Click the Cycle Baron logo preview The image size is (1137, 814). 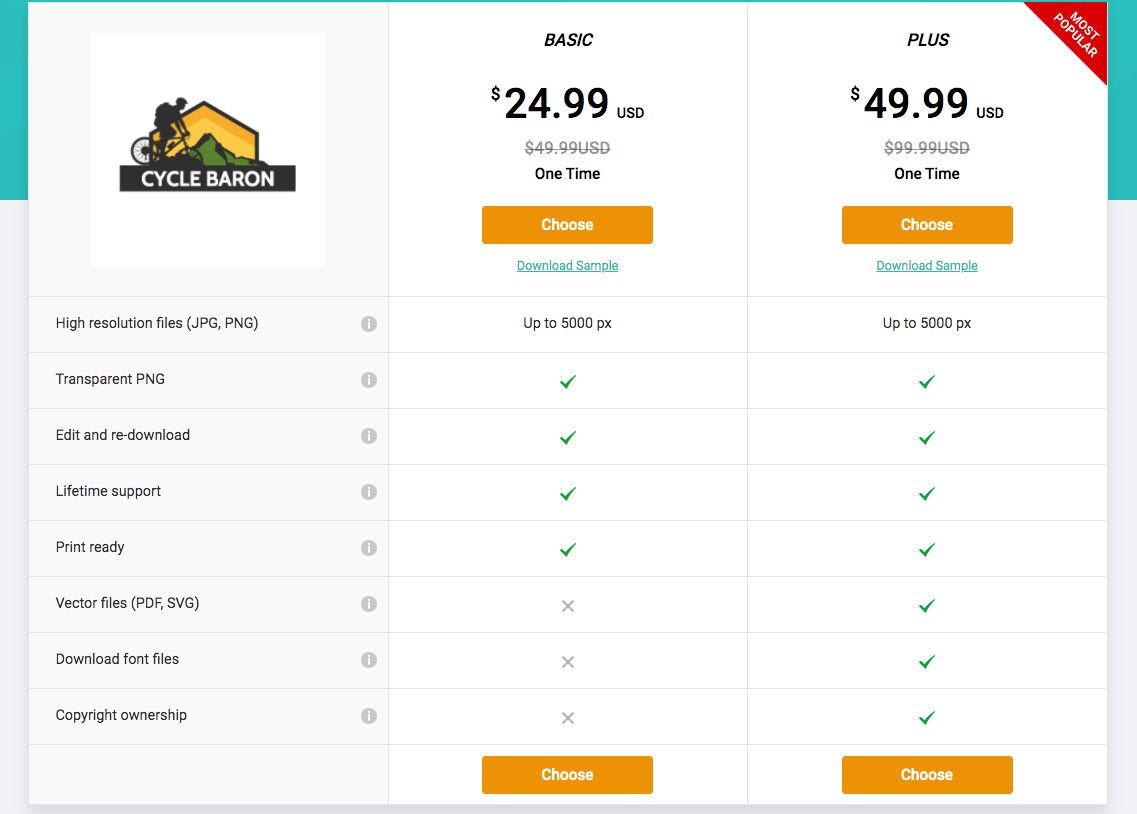coord(208,150)
